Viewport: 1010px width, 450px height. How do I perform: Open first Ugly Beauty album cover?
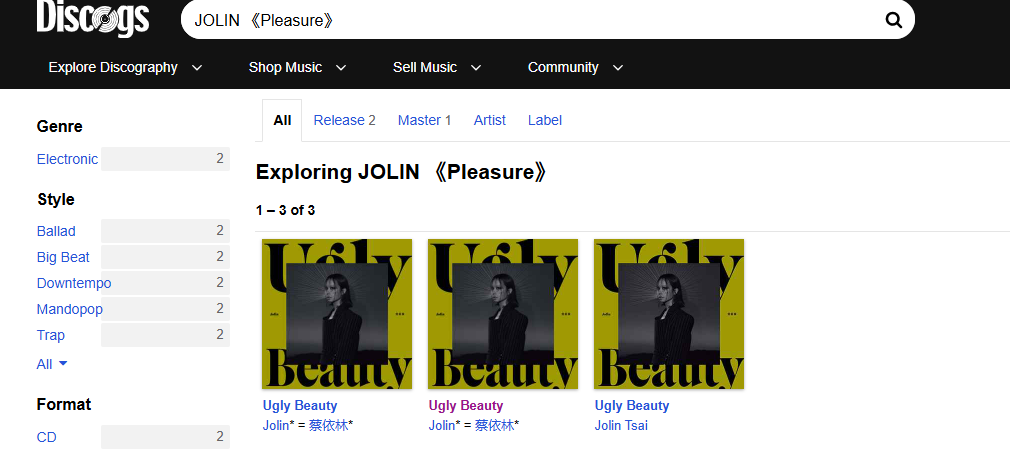(337, 314)
